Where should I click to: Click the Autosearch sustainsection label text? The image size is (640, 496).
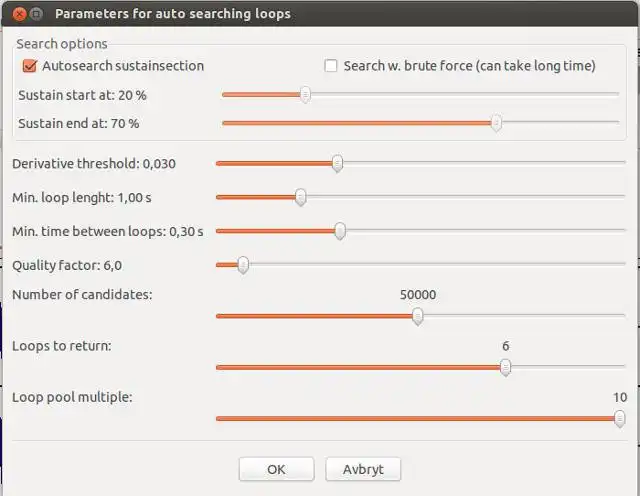pyautogui.click(x=122, y=66)
